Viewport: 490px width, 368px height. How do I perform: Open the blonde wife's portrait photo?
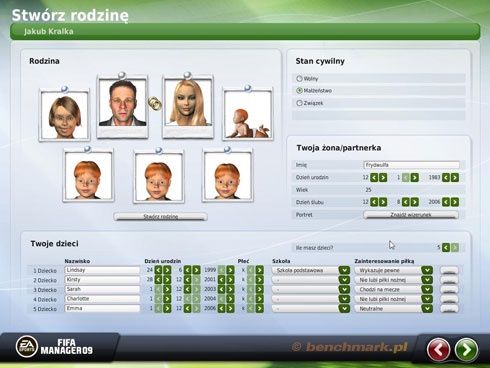click(188, 106)
